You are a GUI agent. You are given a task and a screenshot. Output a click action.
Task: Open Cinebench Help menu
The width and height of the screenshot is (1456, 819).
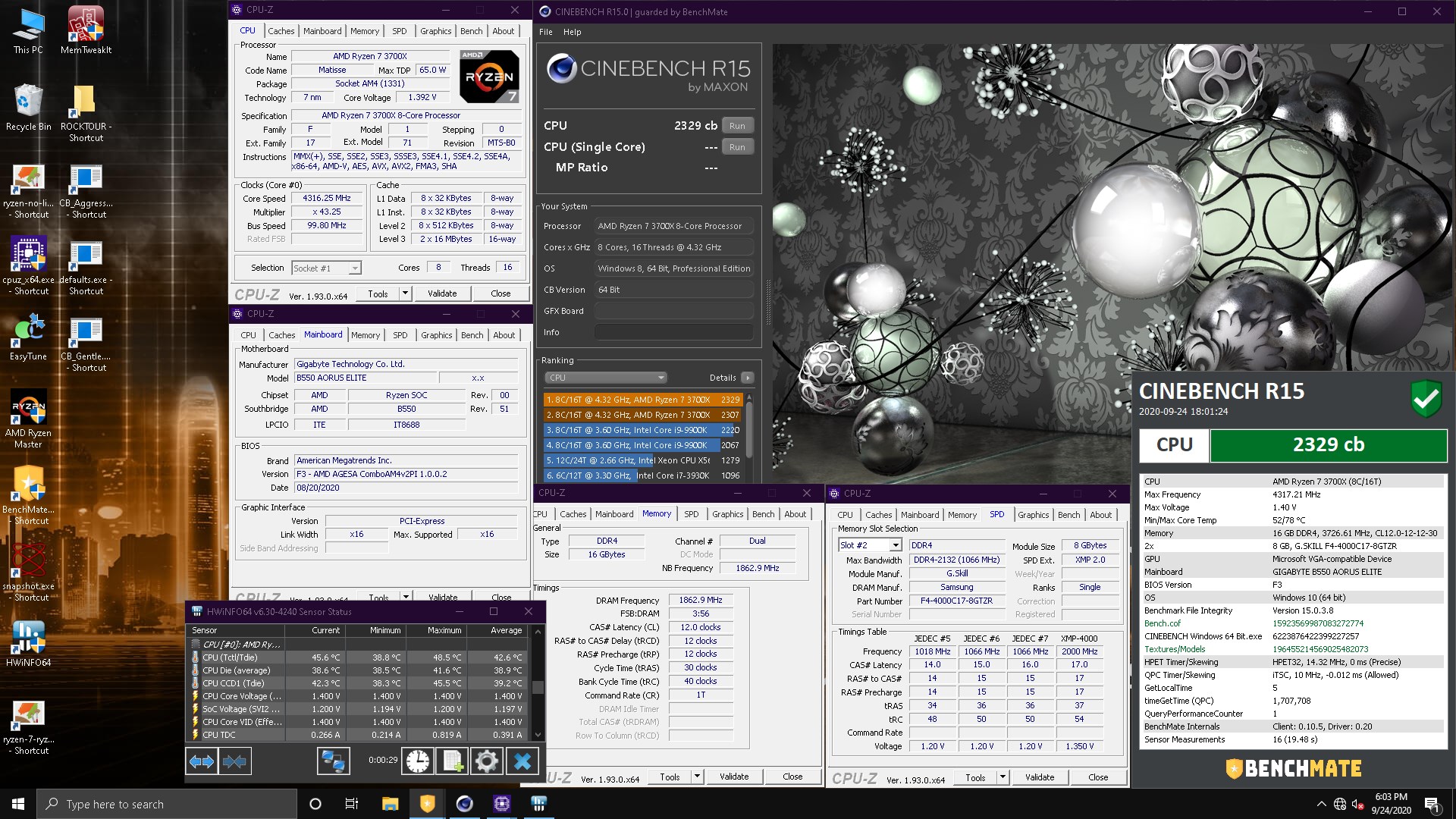click(572, 32)
